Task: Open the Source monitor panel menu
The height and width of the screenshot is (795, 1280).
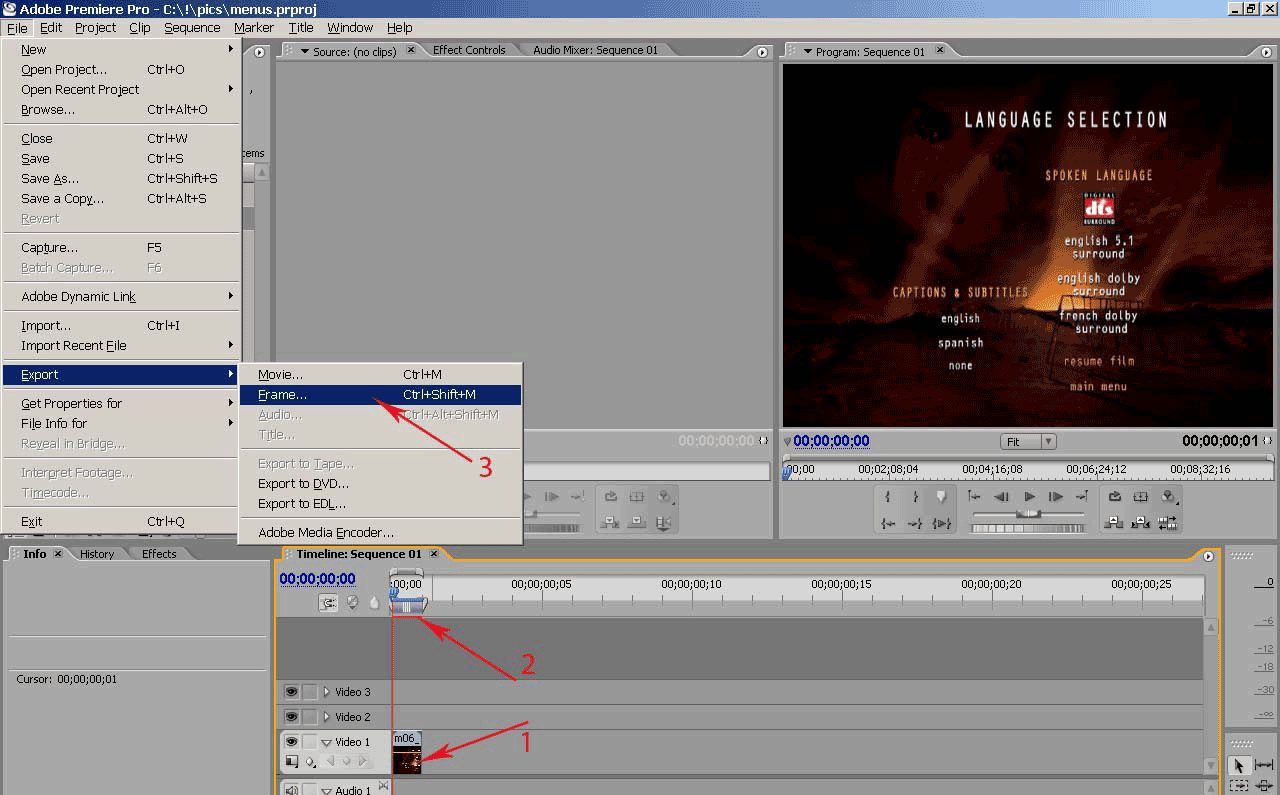Action: (763, 52)
